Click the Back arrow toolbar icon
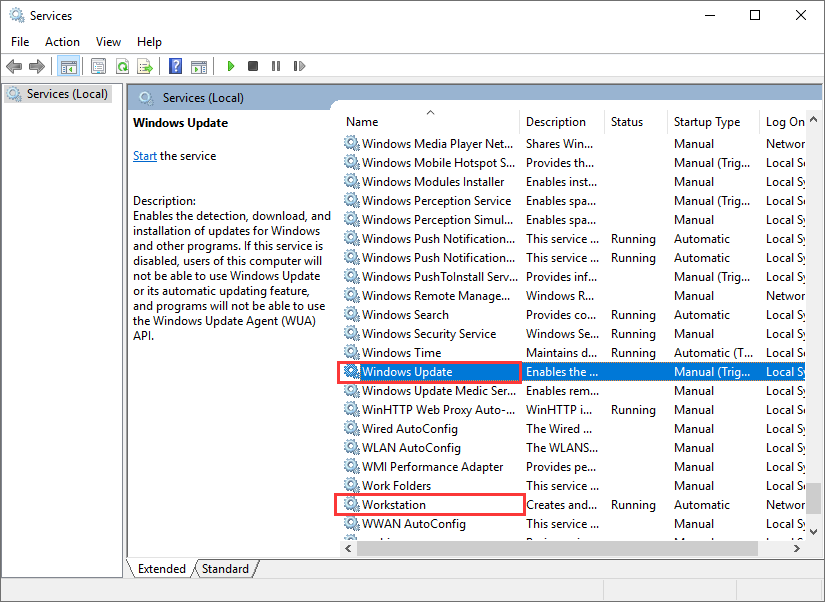Screen dimensions: 825x602 pos(14,66)
